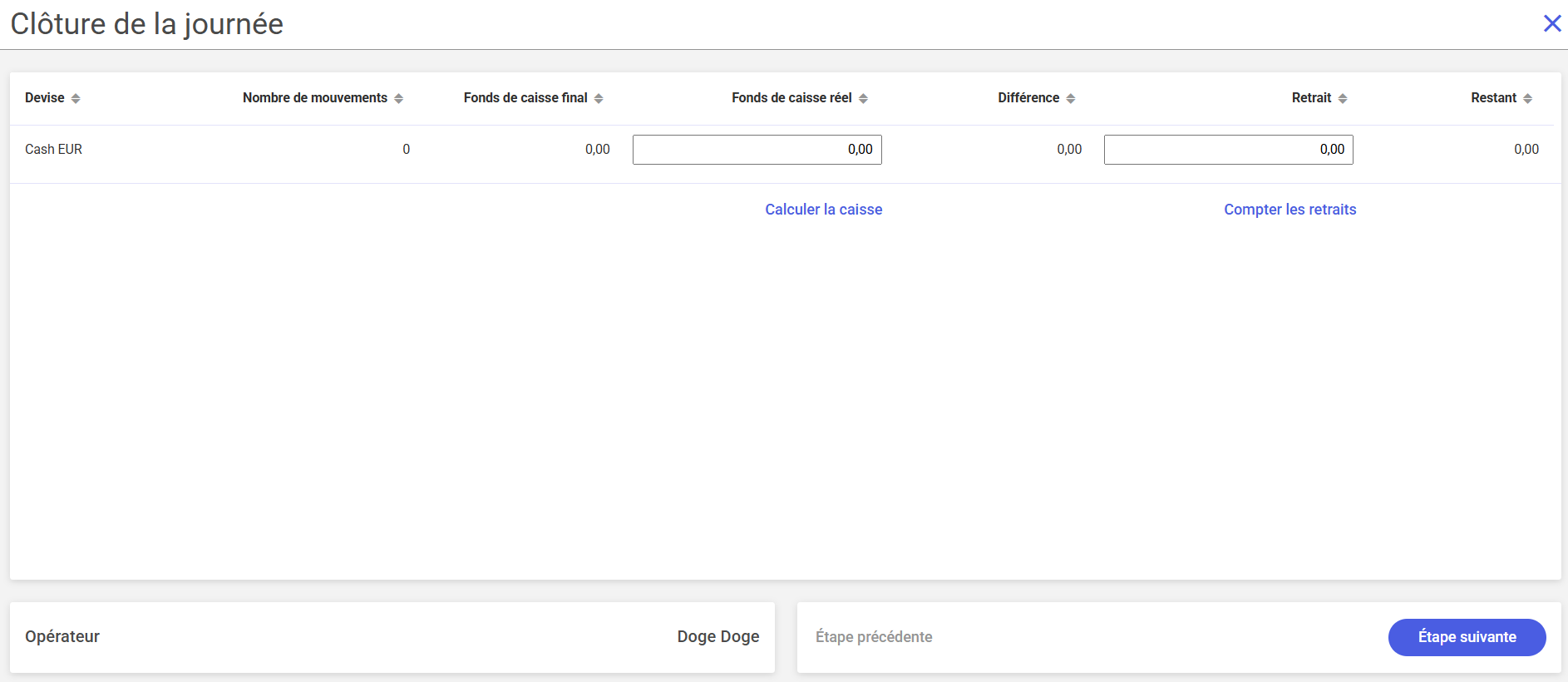Return to Étape précédente
Screen dimensions: 1568x682
coord(874,637)
